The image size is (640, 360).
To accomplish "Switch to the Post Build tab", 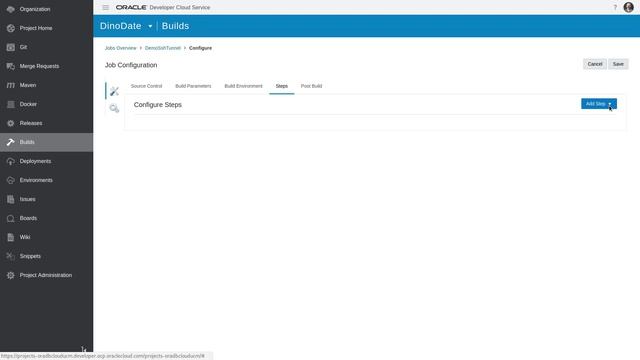I will point(311,86).
